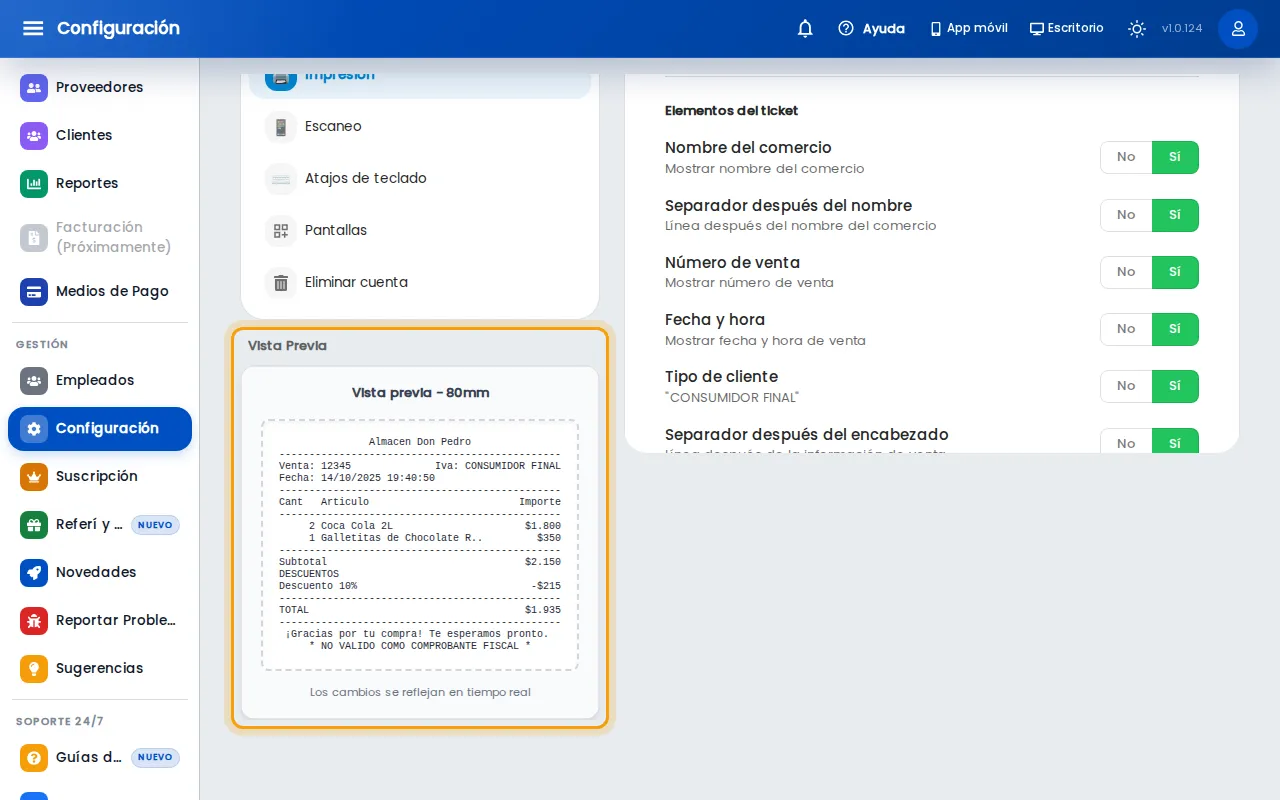This screenshot has height=800, width=1280.
Task: Open Clientes section icon
Action: [x=34, y=135]
